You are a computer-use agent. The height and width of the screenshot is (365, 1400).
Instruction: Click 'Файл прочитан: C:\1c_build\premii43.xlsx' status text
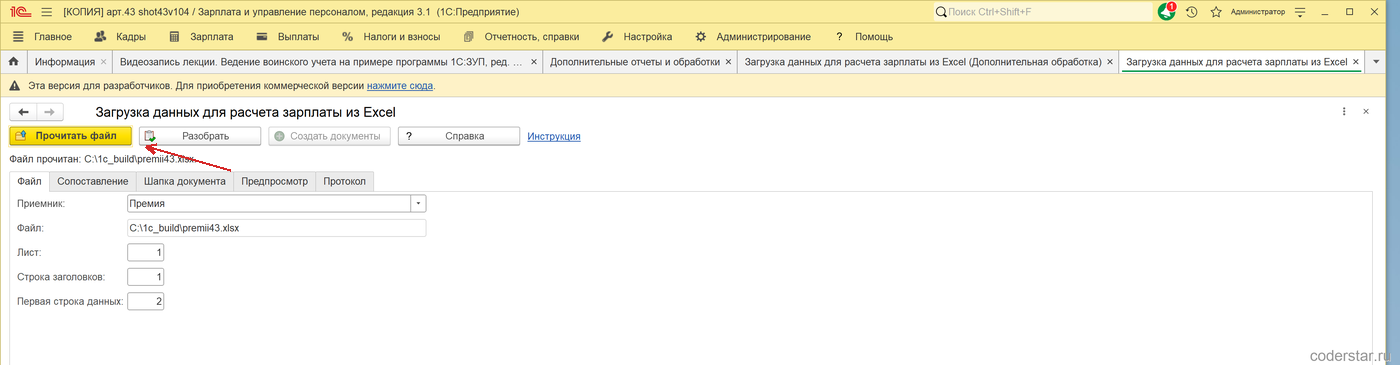102,159
